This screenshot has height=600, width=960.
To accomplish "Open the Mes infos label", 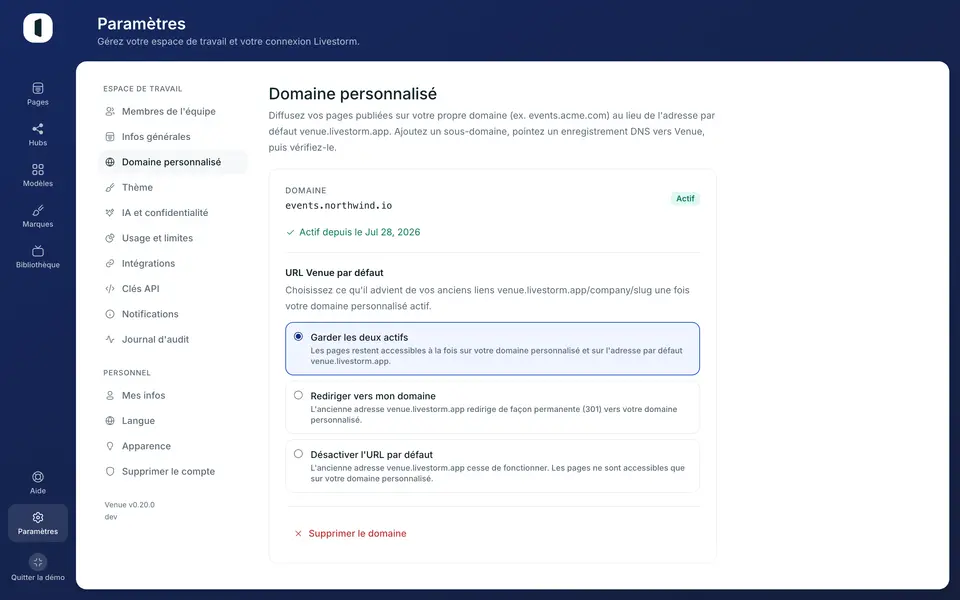I will (x=143, y=396).
